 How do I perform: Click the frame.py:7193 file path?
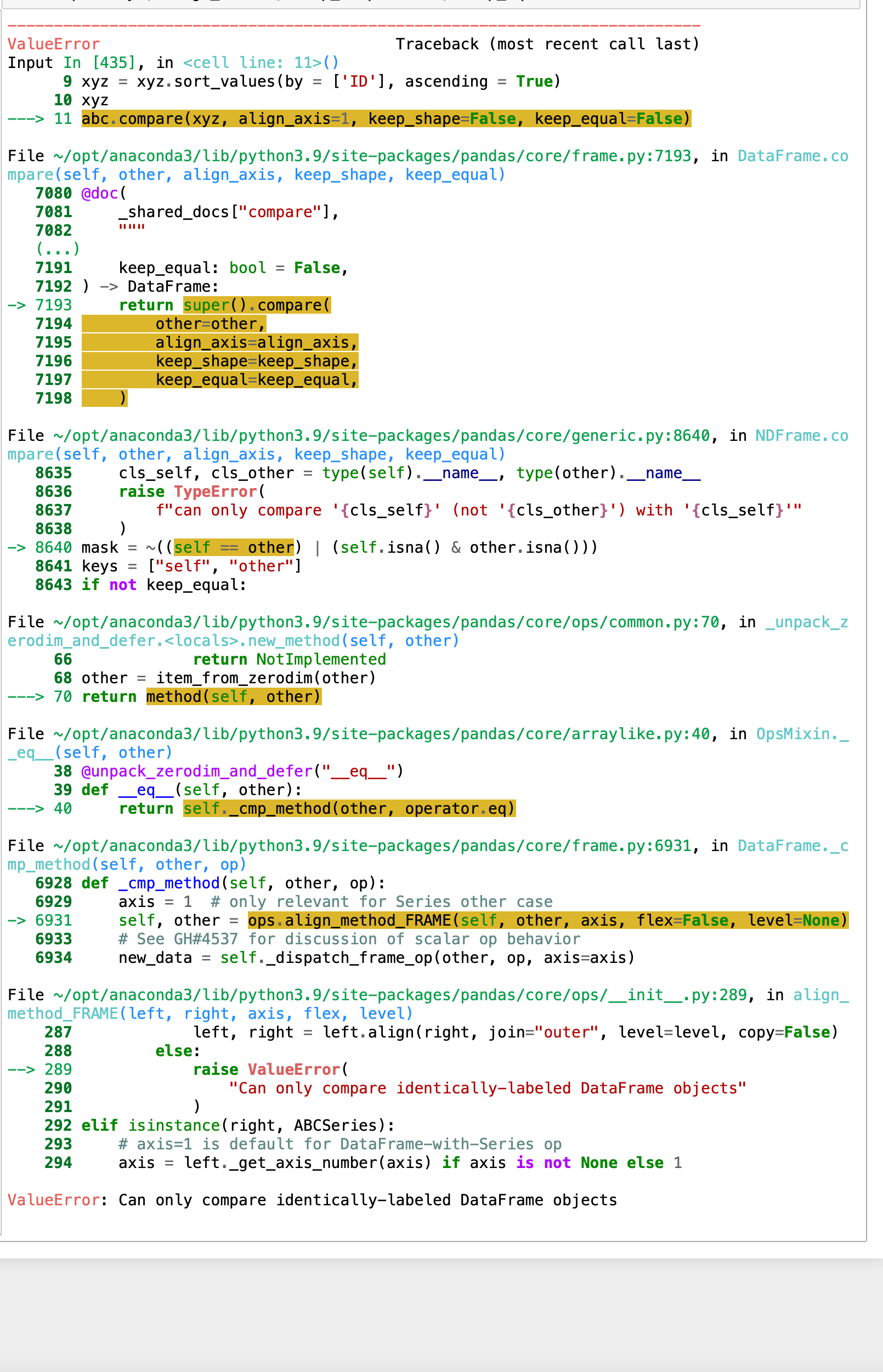point(373,156)
